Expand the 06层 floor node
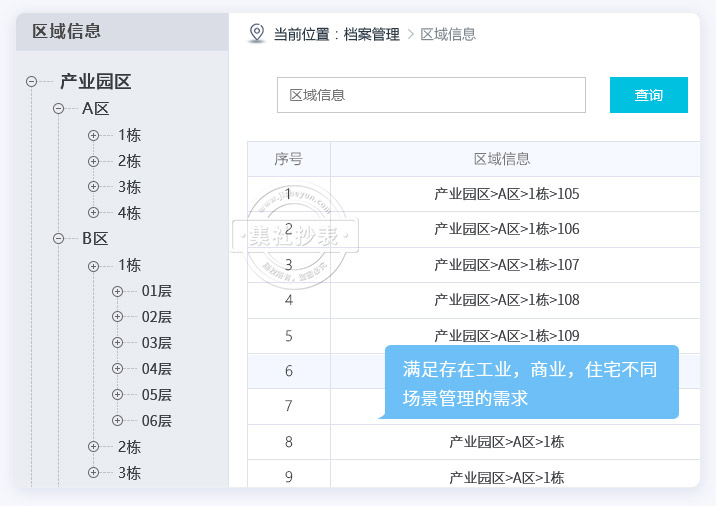 (x=118, y=421)
